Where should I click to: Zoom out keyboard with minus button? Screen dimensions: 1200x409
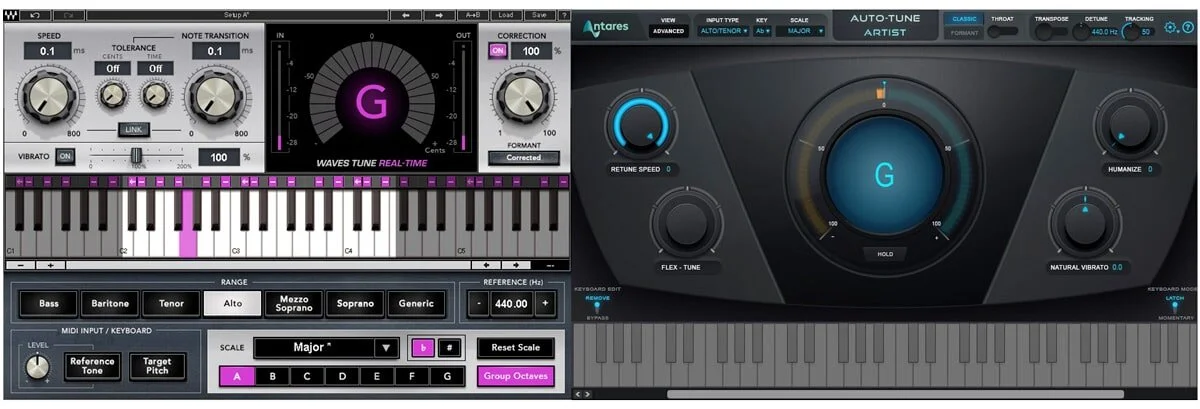(x=21, y=265)
